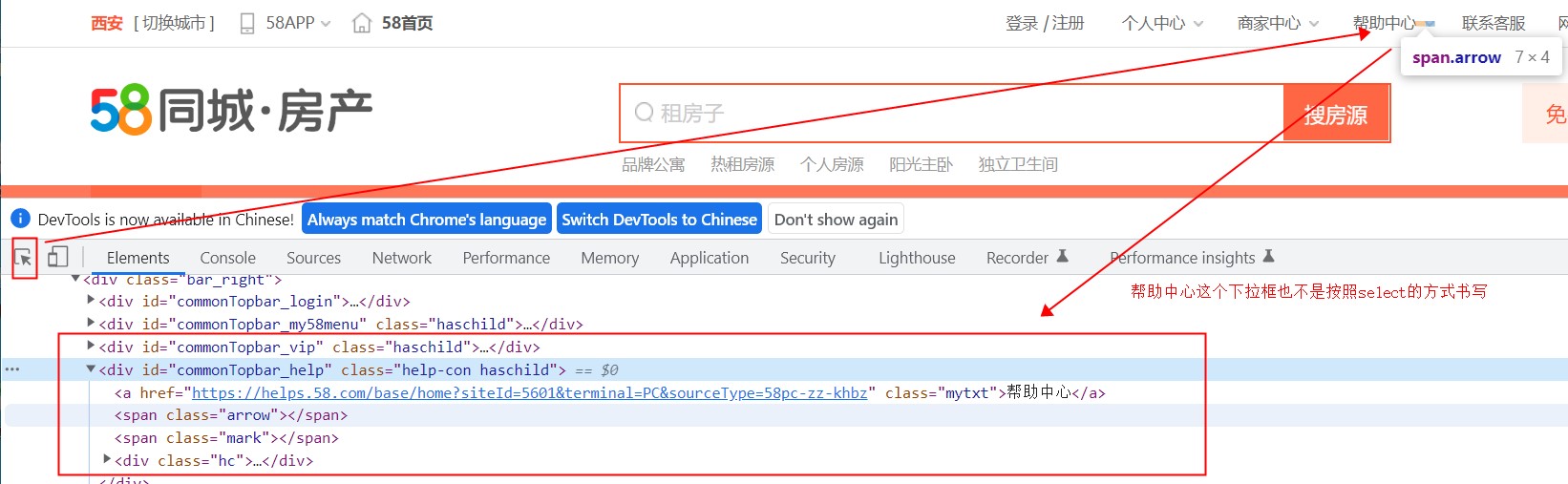Switch to the Console tab

click(227, 258)
